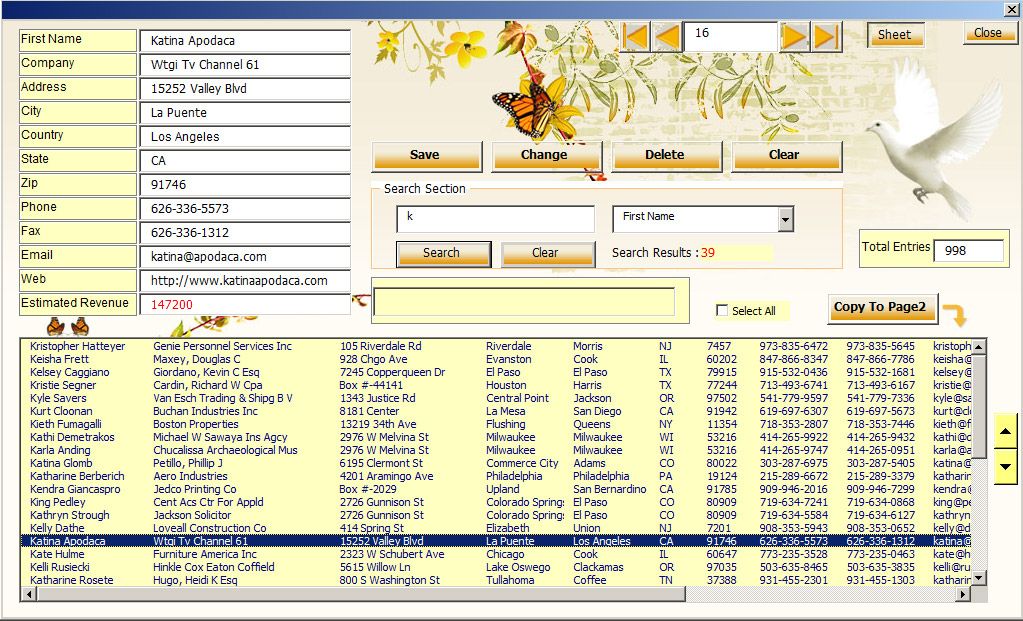
Task: Click company cell Jackson Solicitor
Action: click(x=192, y=515)
